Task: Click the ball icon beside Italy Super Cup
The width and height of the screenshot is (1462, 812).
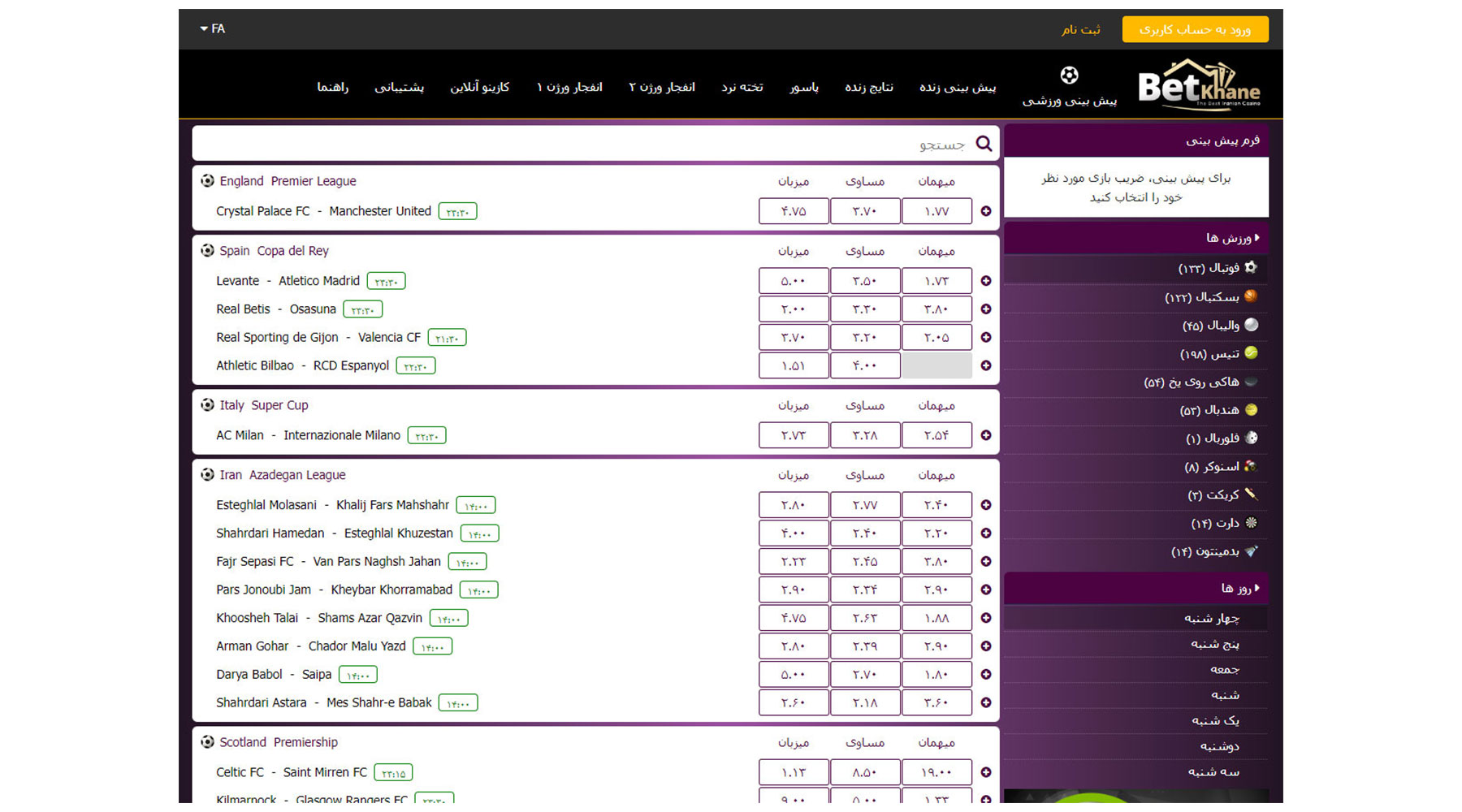Action: (x=207, y=405)
